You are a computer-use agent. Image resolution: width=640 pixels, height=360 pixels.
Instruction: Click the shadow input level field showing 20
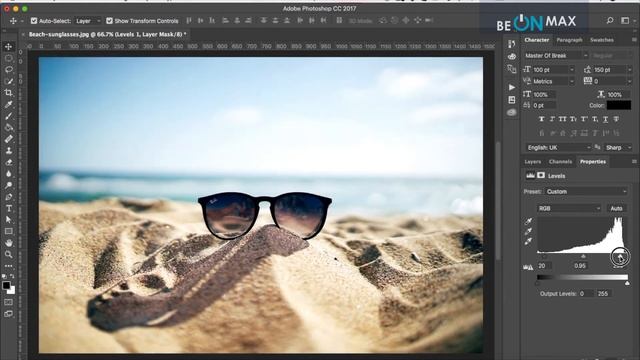point(544,266)
